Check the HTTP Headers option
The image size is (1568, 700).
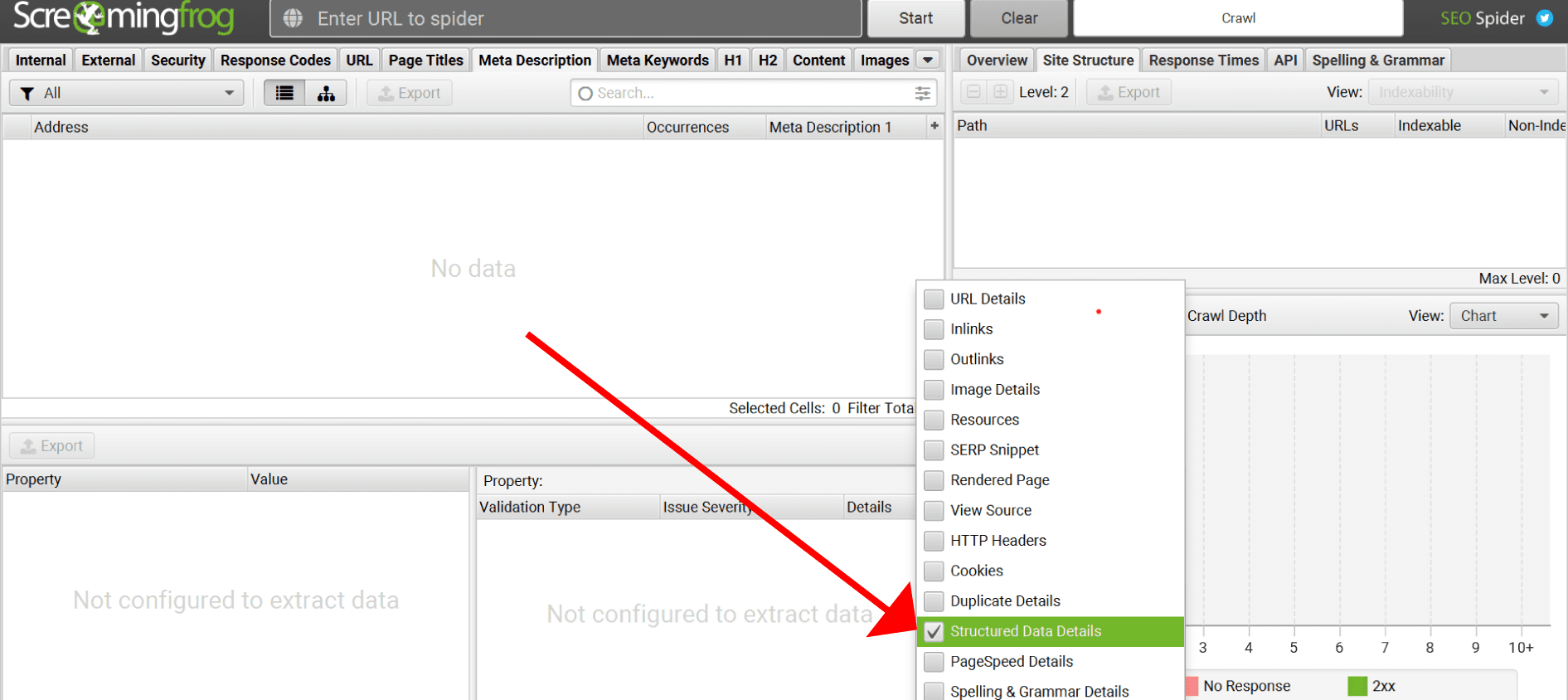[x=934, y=541]
